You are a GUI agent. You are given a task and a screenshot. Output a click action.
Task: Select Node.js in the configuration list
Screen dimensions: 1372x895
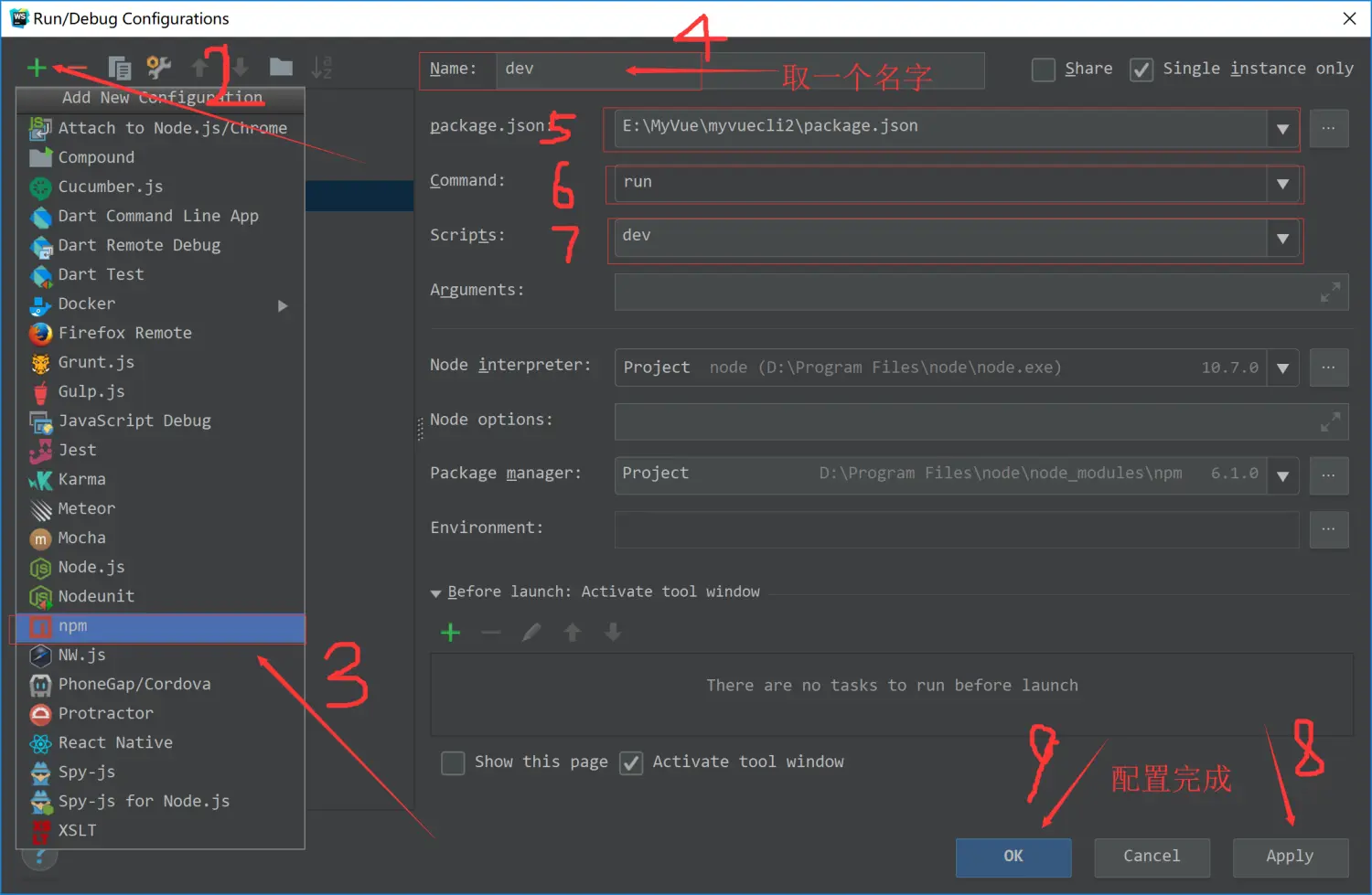161,568
